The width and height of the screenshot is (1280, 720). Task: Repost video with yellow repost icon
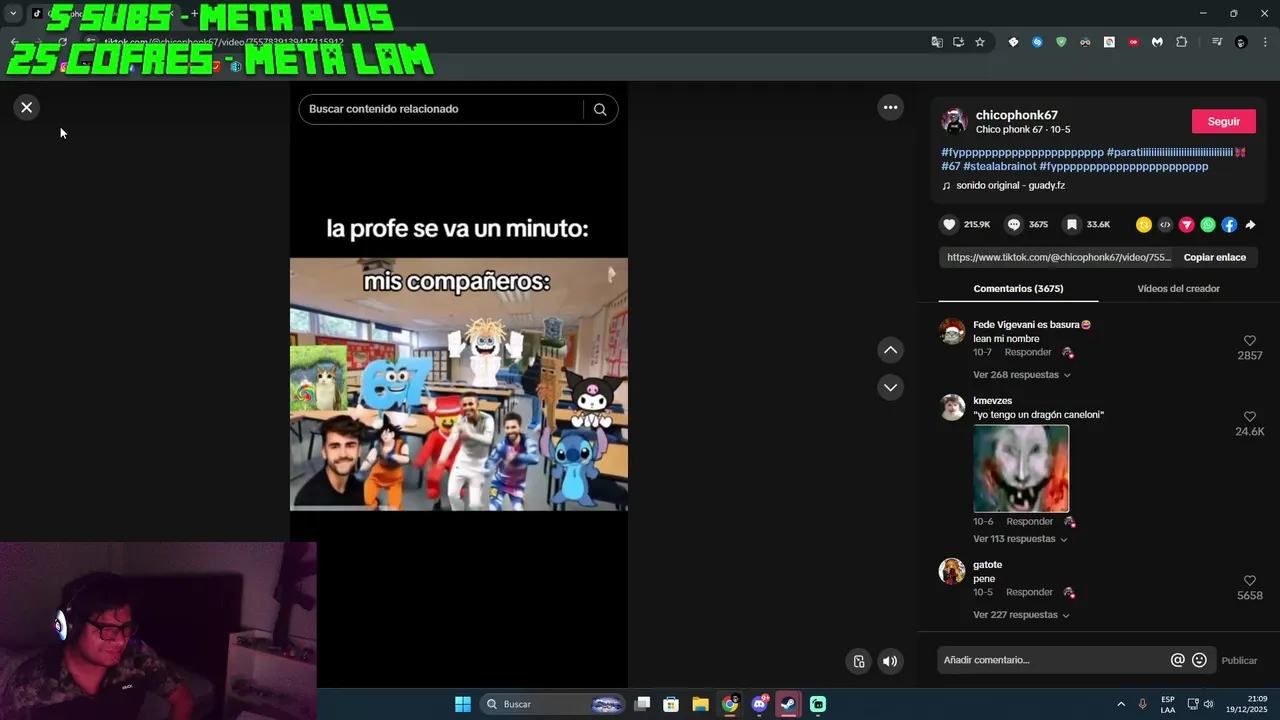pos(1144,224)
